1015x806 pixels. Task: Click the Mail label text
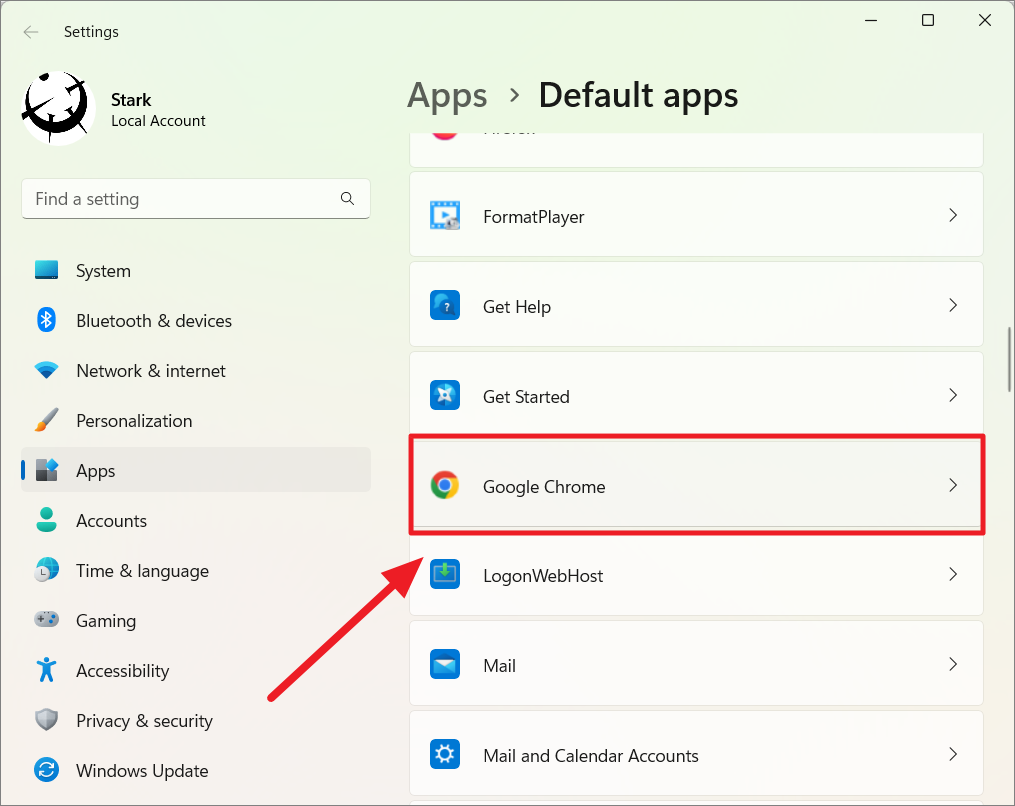(x=499, y=666)
